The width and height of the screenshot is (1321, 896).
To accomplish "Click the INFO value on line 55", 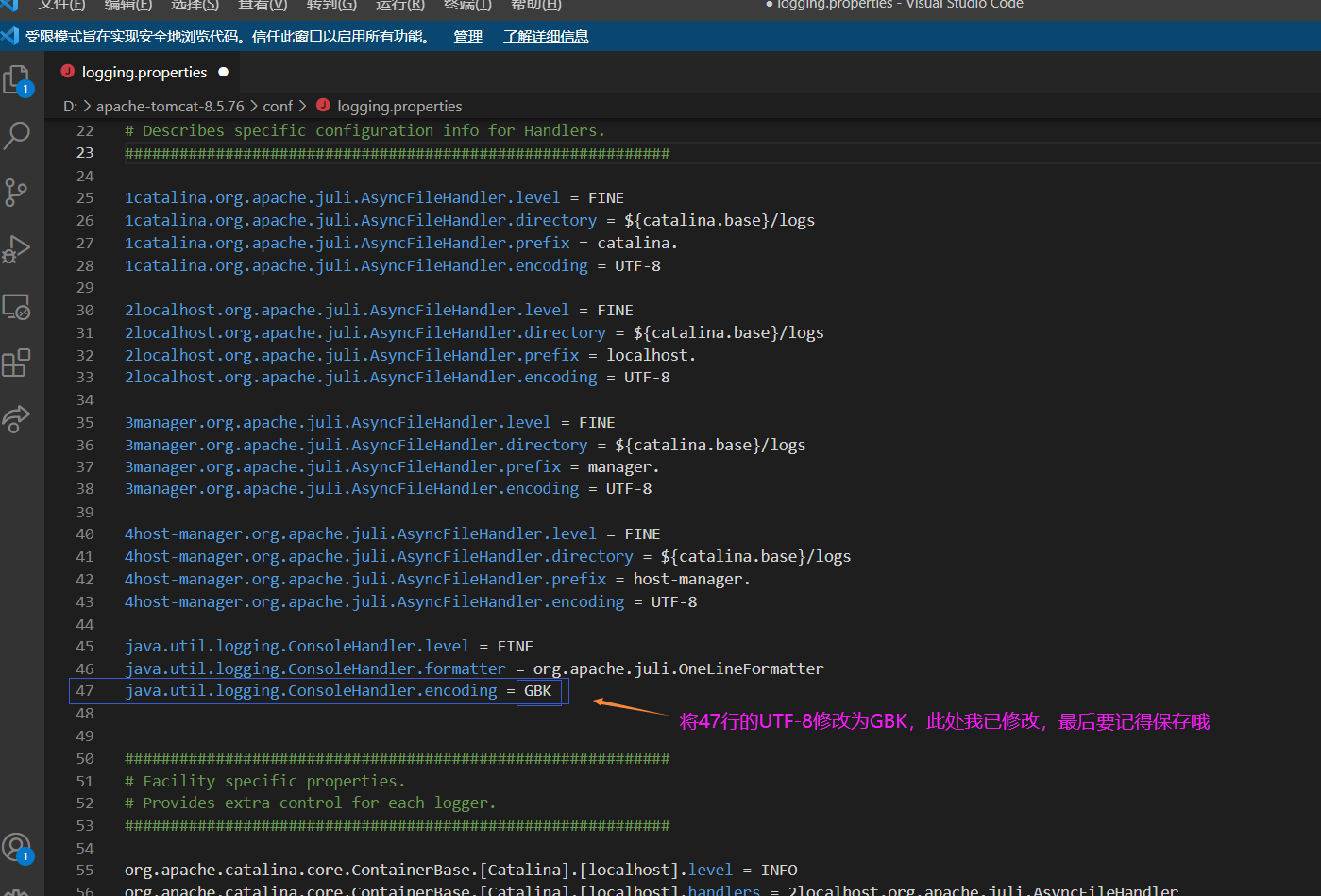I will pyautogui.click(x=779, y=871).
